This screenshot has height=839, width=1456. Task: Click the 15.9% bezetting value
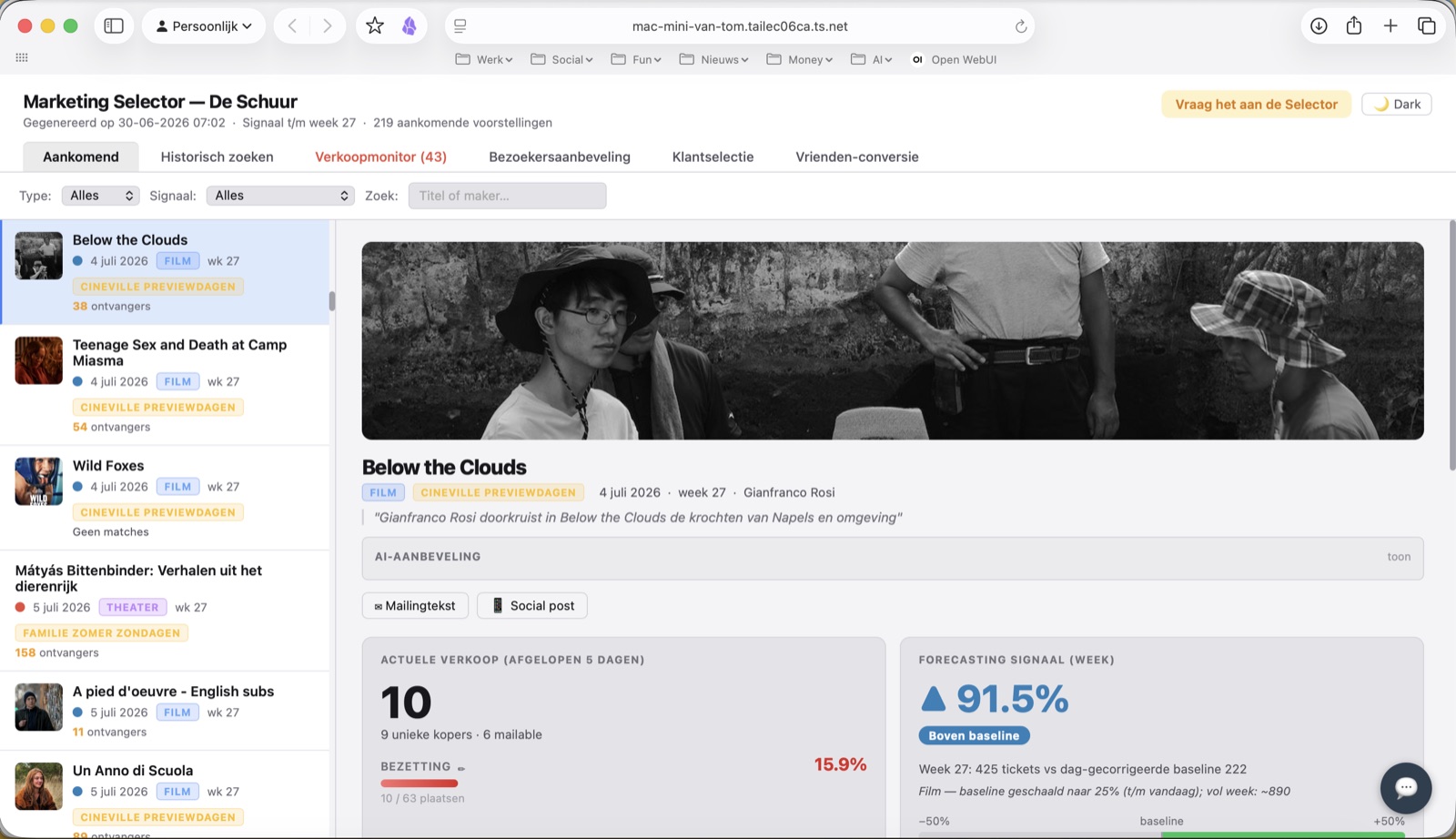[x=840, y=764]
